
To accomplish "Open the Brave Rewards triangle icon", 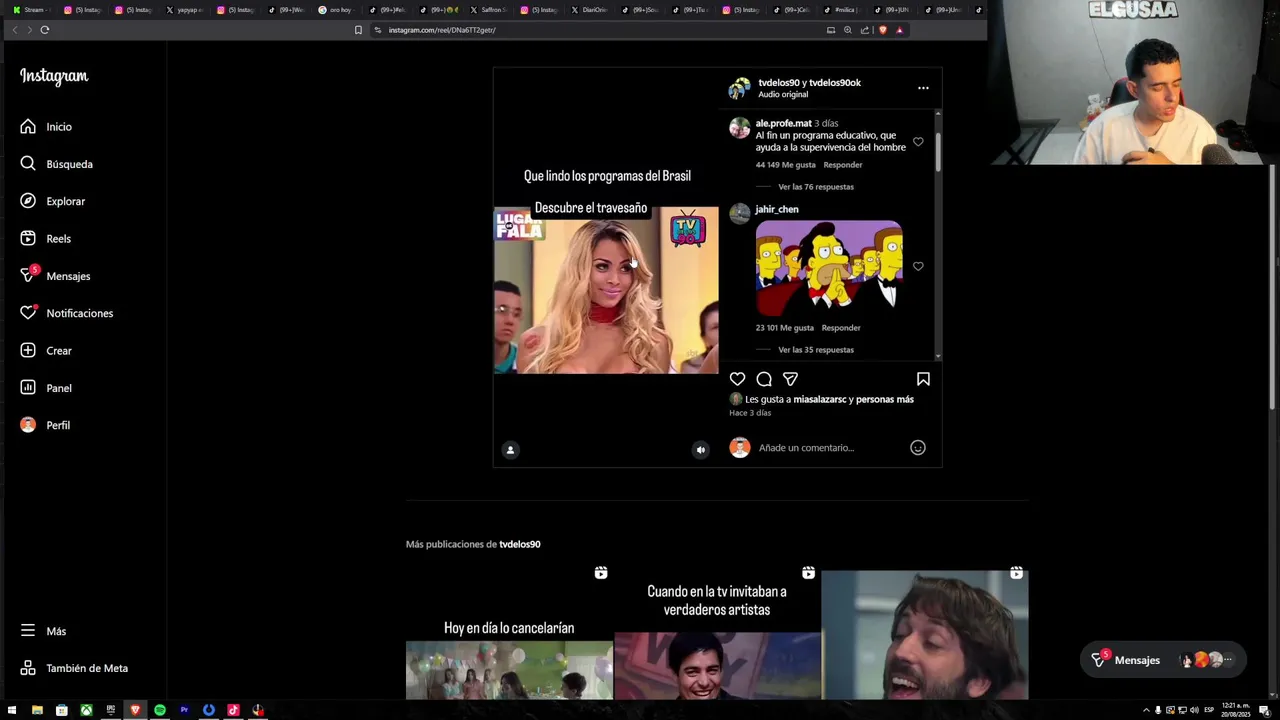I will [x=899, y=30].
